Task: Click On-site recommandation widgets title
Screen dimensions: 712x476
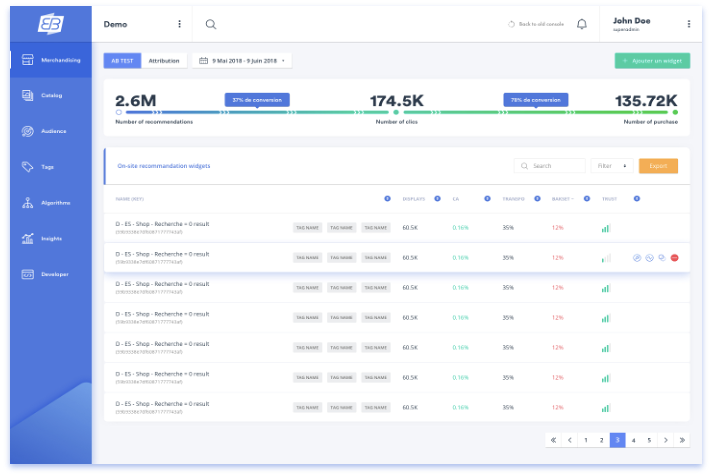Action: pos(163,166)
